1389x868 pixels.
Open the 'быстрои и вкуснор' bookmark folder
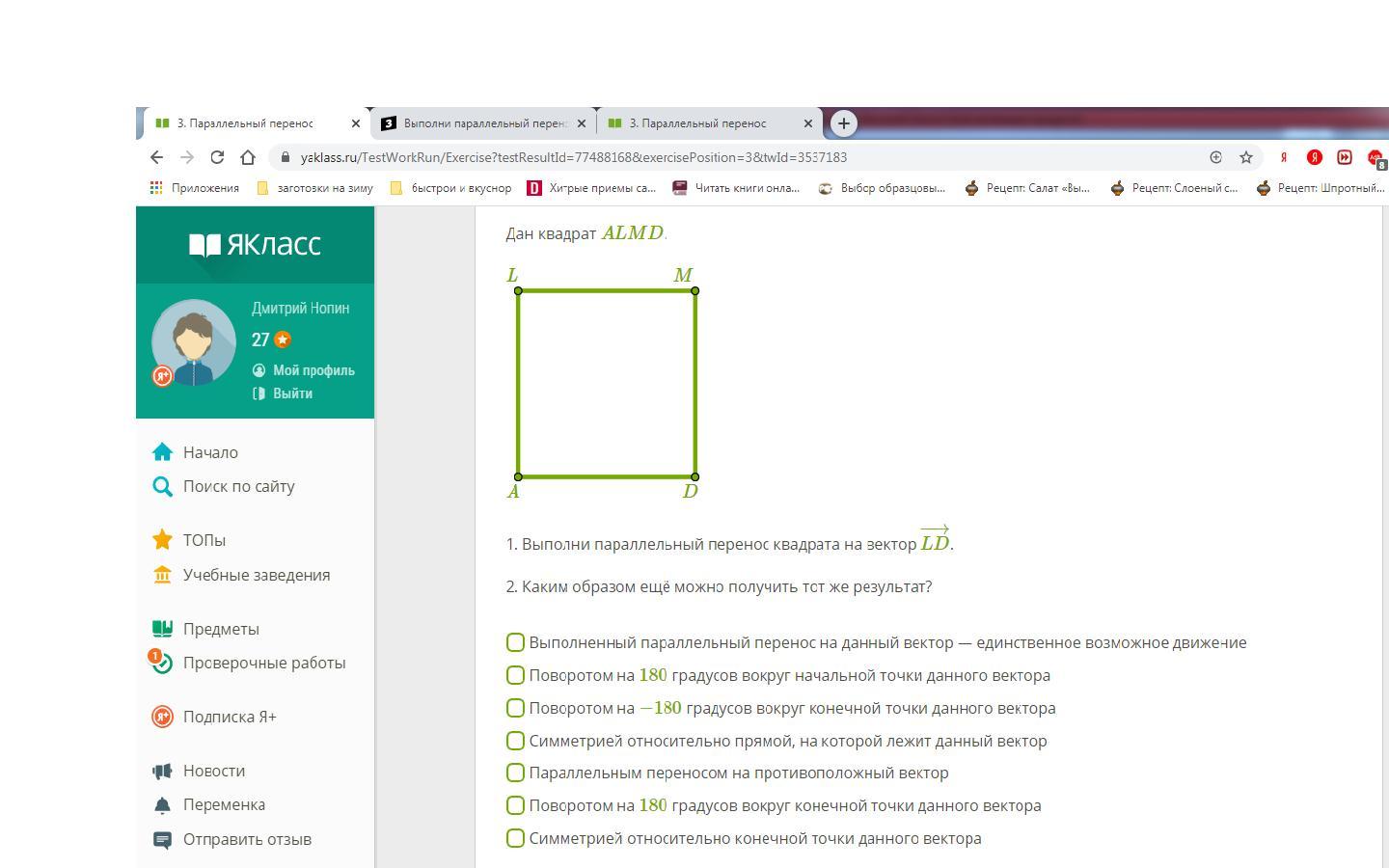click(x=450, y=188)
